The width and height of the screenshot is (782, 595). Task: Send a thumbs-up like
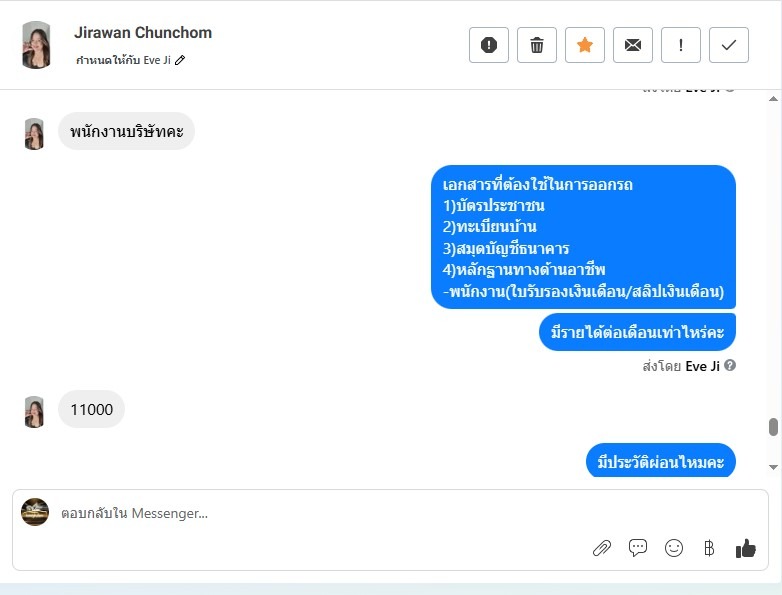pyautogui.click(x=746, y=548)
